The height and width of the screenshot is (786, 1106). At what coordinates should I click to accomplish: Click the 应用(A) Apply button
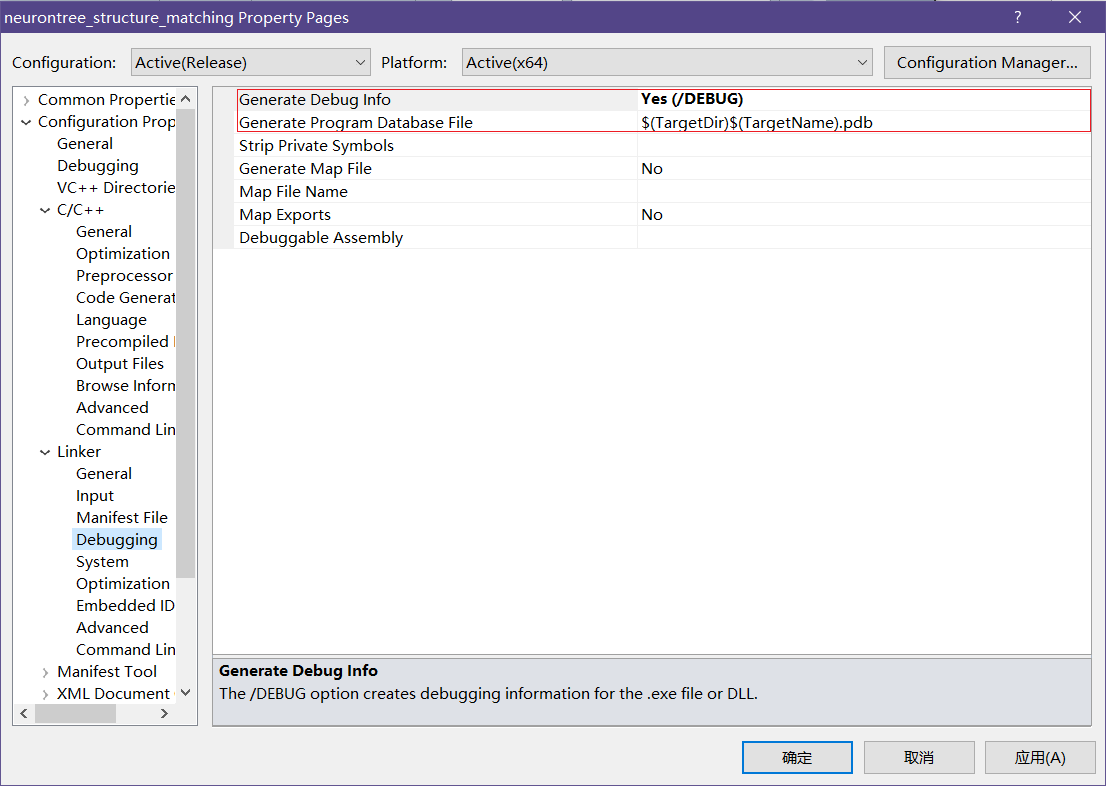tap(1039, 757)
